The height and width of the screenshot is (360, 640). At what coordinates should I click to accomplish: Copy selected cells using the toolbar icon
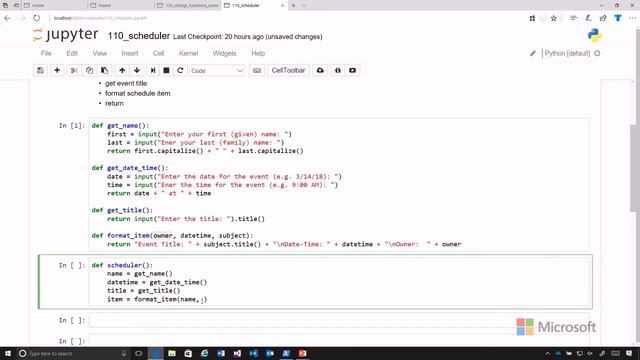click(89, 71)
